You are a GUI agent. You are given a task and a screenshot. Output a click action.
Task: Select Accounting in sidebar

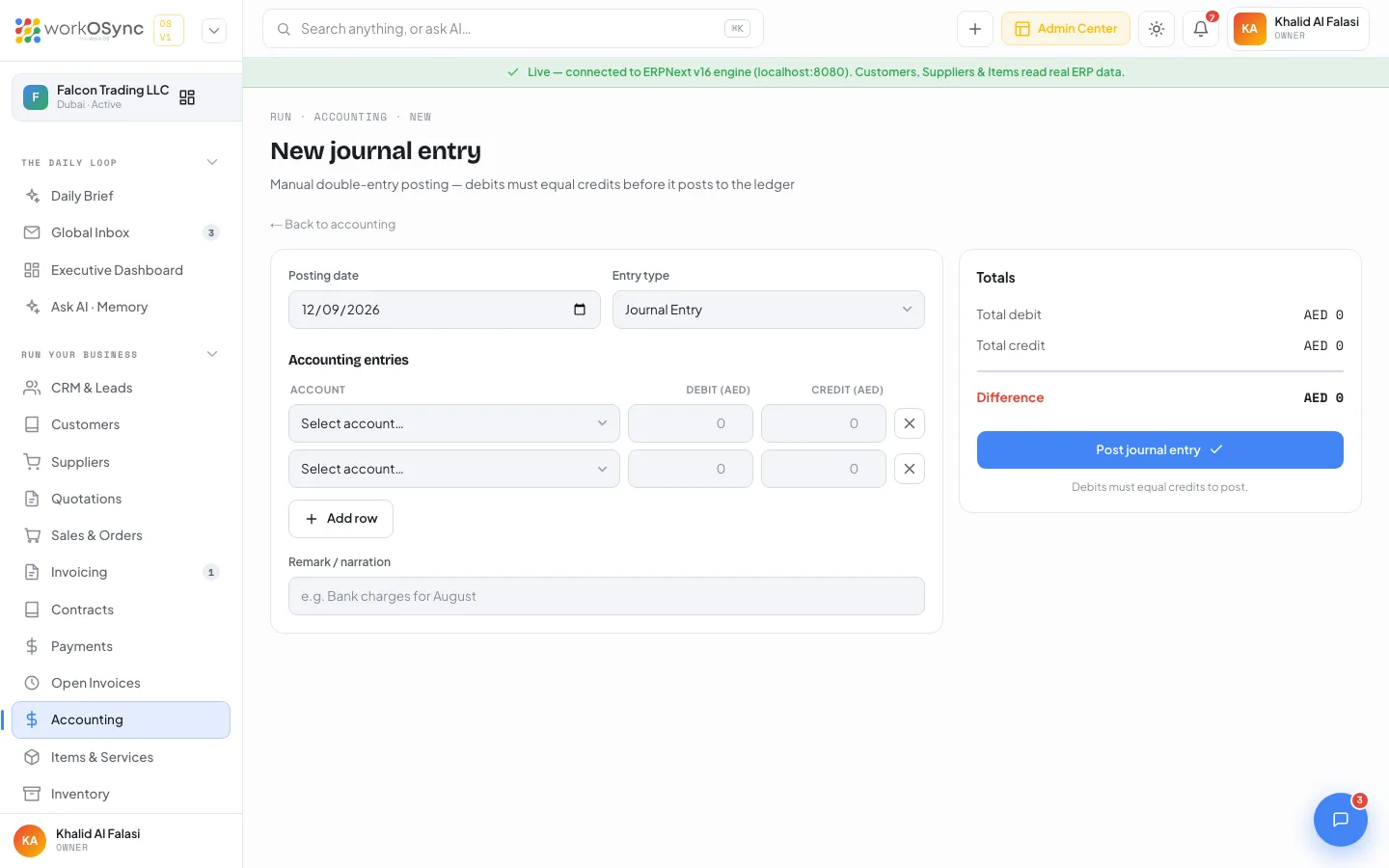[121, 719]
